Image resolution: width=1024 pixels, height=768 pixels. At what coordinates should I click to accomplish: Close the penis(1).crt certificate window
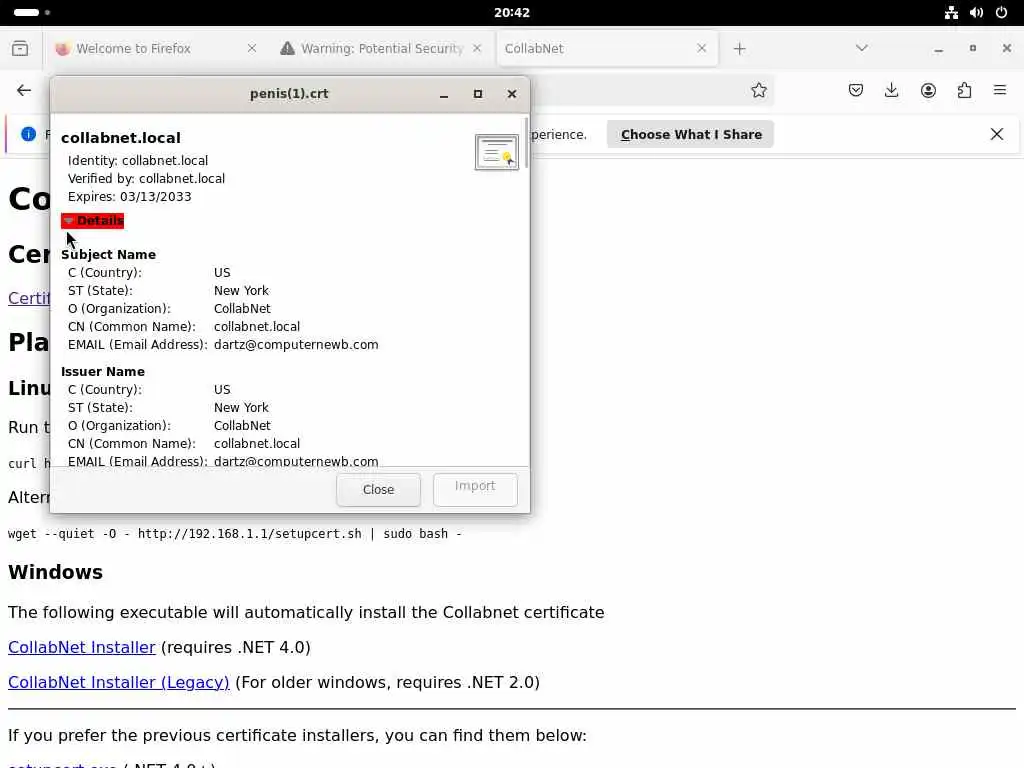point(512,94)
